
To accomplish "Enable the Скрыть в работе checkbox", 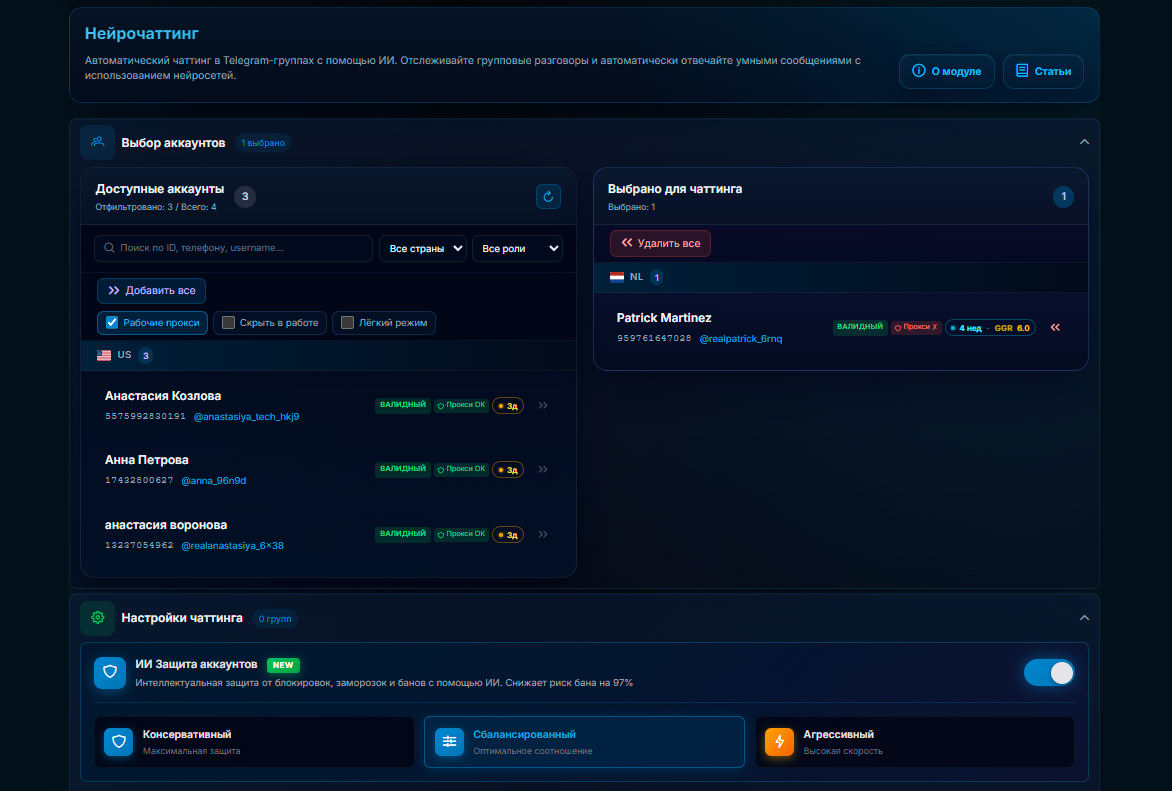I will pos(229,322).
